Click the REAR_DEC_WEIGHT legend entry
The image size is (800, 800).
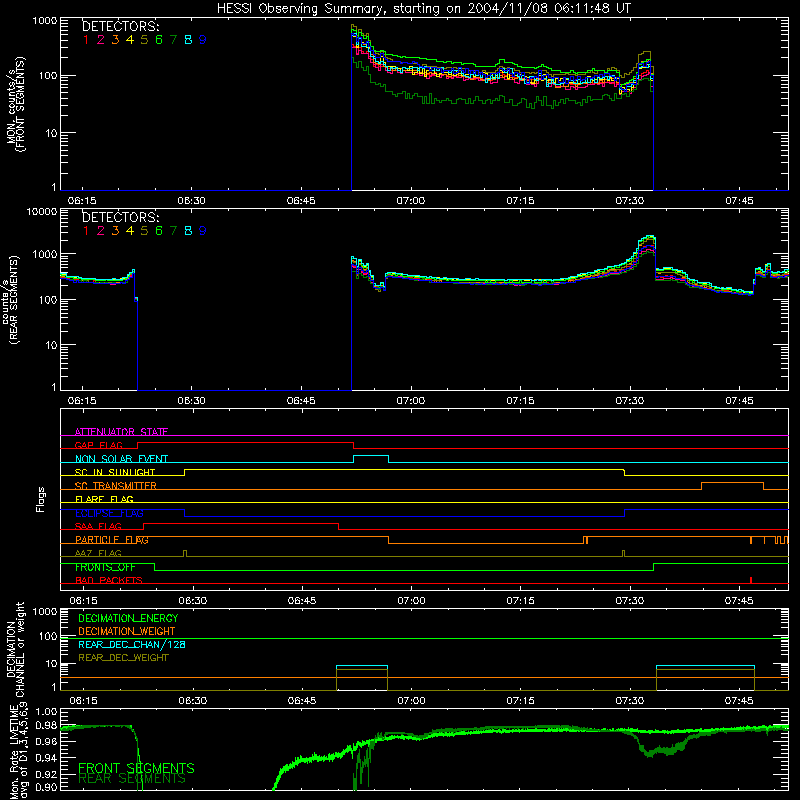(x=123, y=658)
